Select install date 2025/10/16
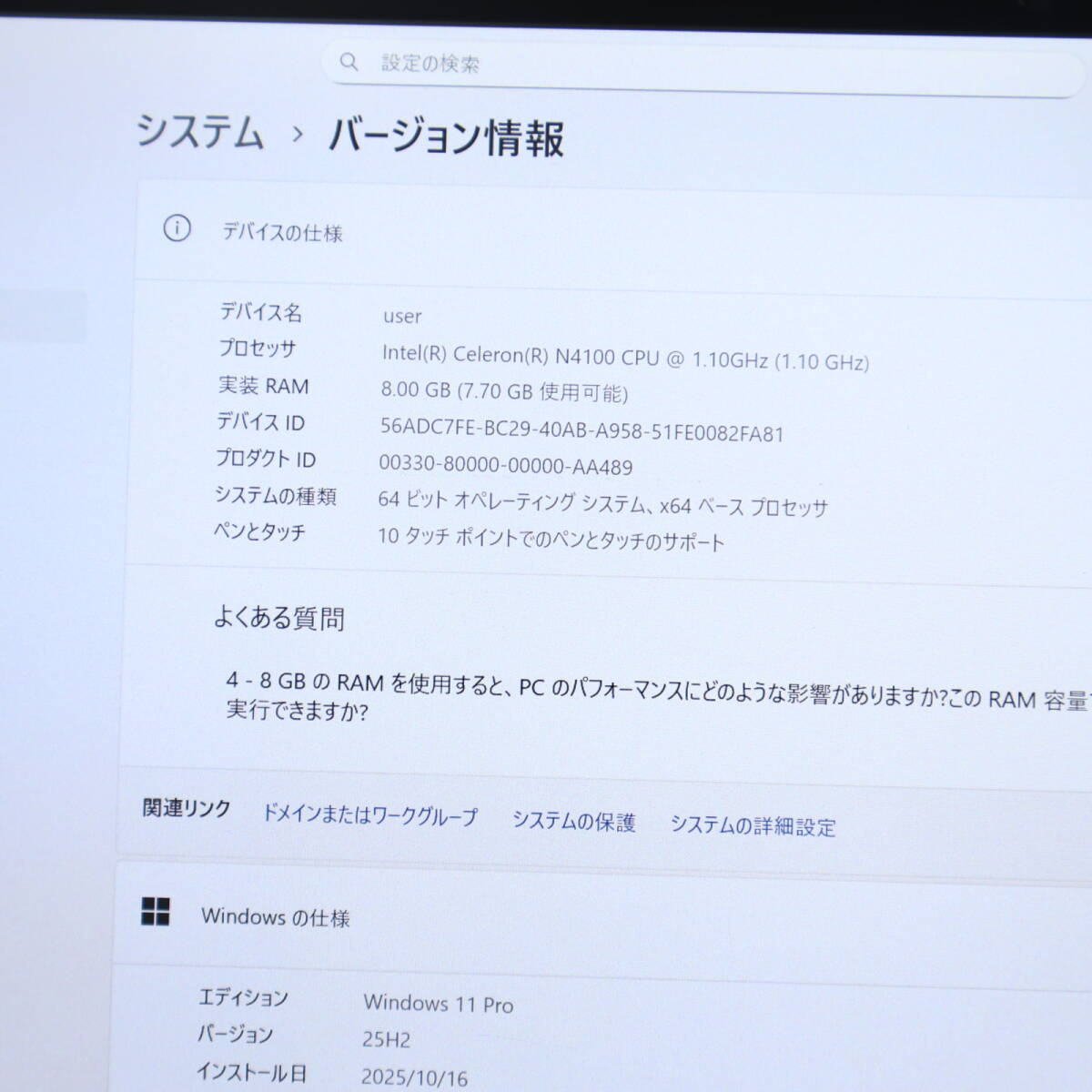 414,1077
